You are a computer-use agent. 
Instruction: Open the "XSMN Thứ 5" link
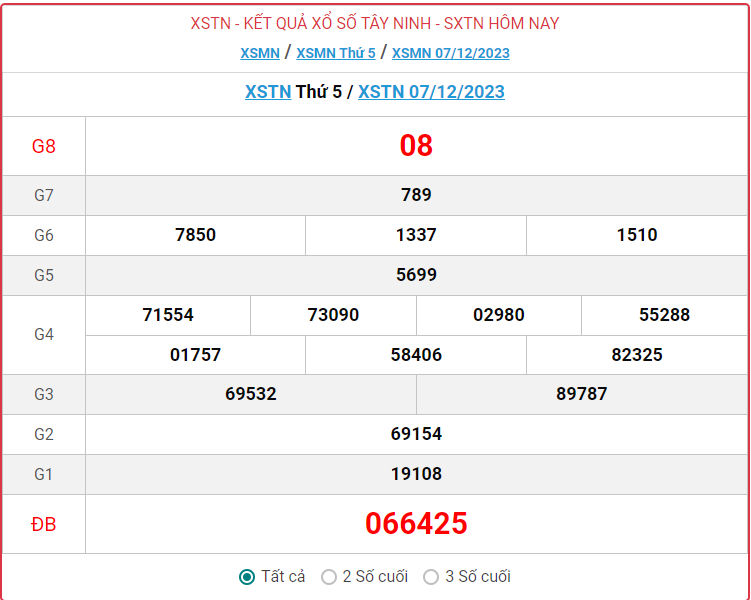pyautogui.click(x=336, y=53)
